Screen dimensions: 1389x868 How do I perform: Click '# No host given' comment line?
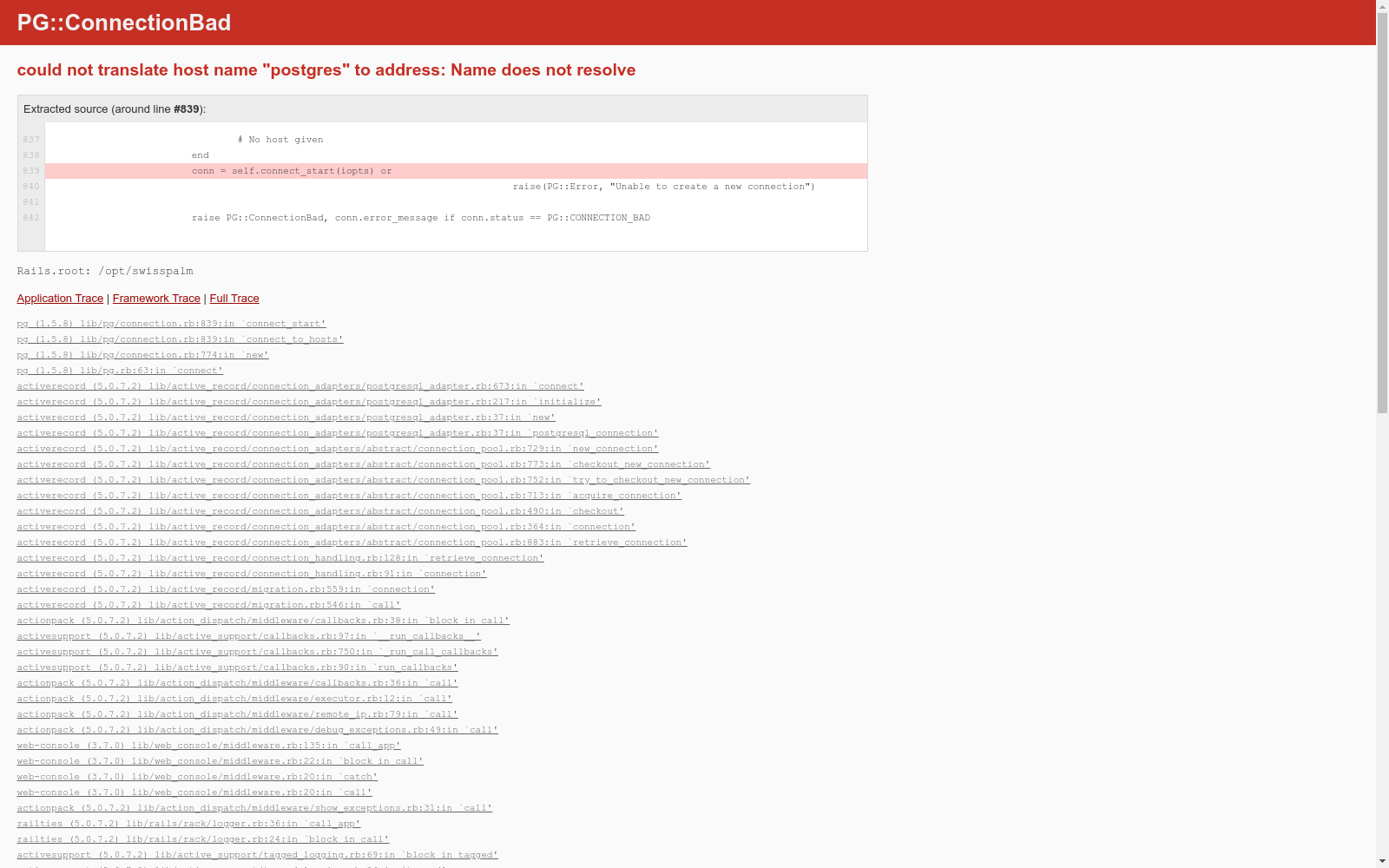pyautogui.click(x=280, y=140)
